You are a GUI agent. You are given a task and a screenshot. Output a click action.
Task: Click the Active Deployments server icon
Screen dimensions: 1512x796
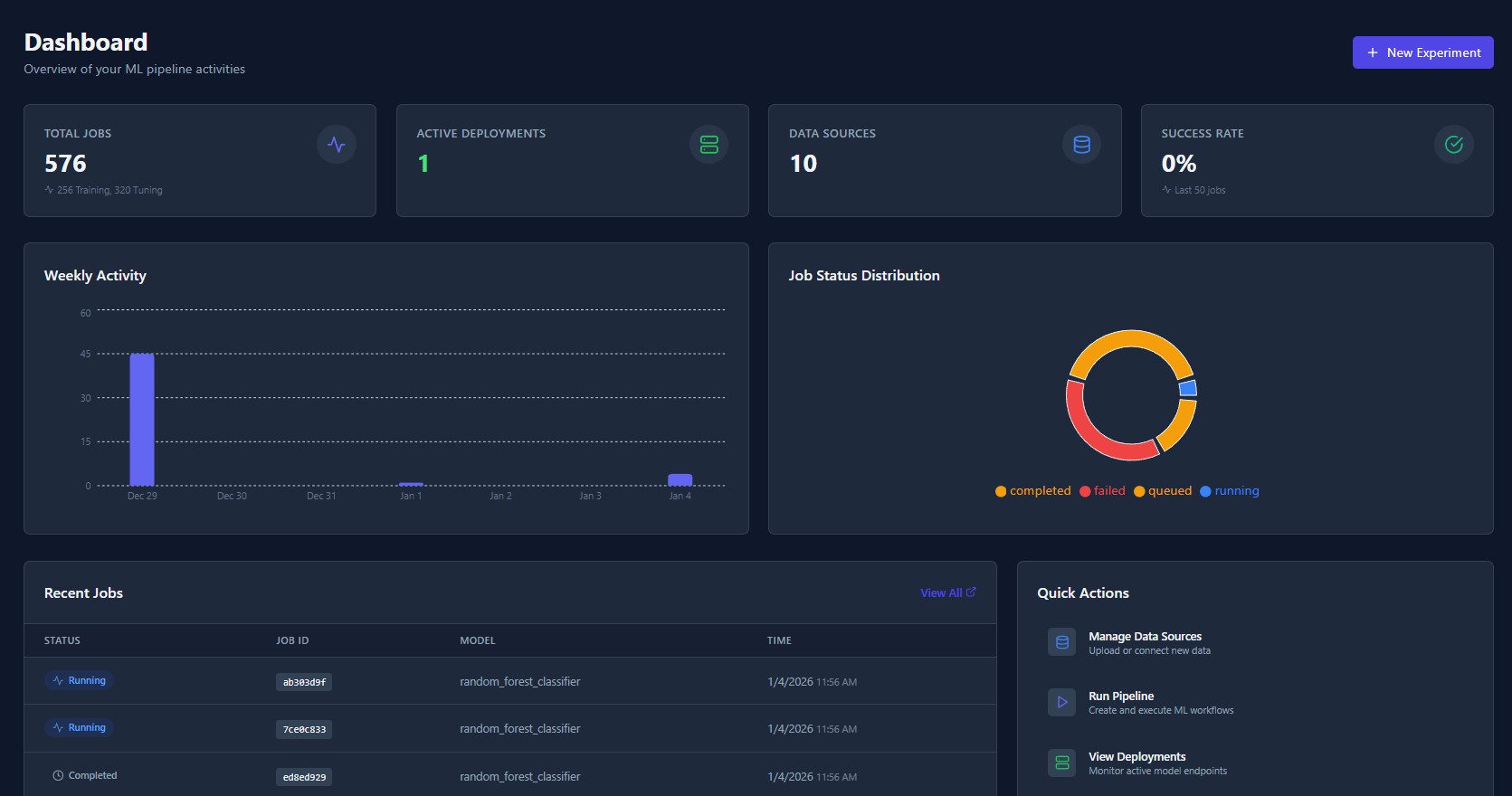pyautogui.click(x=709, y=145)
